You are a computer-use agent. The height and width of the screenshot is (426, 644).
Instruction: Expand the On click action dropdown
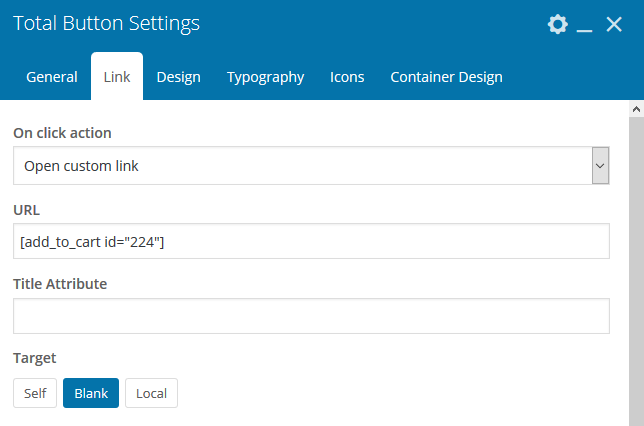[x=300, y=166]
